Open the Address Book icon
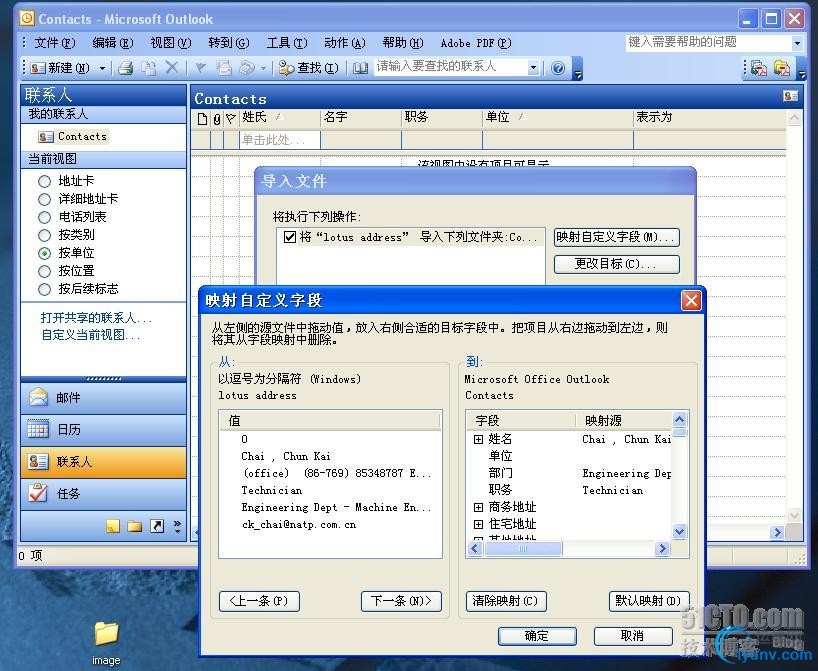 coord(360,68)
